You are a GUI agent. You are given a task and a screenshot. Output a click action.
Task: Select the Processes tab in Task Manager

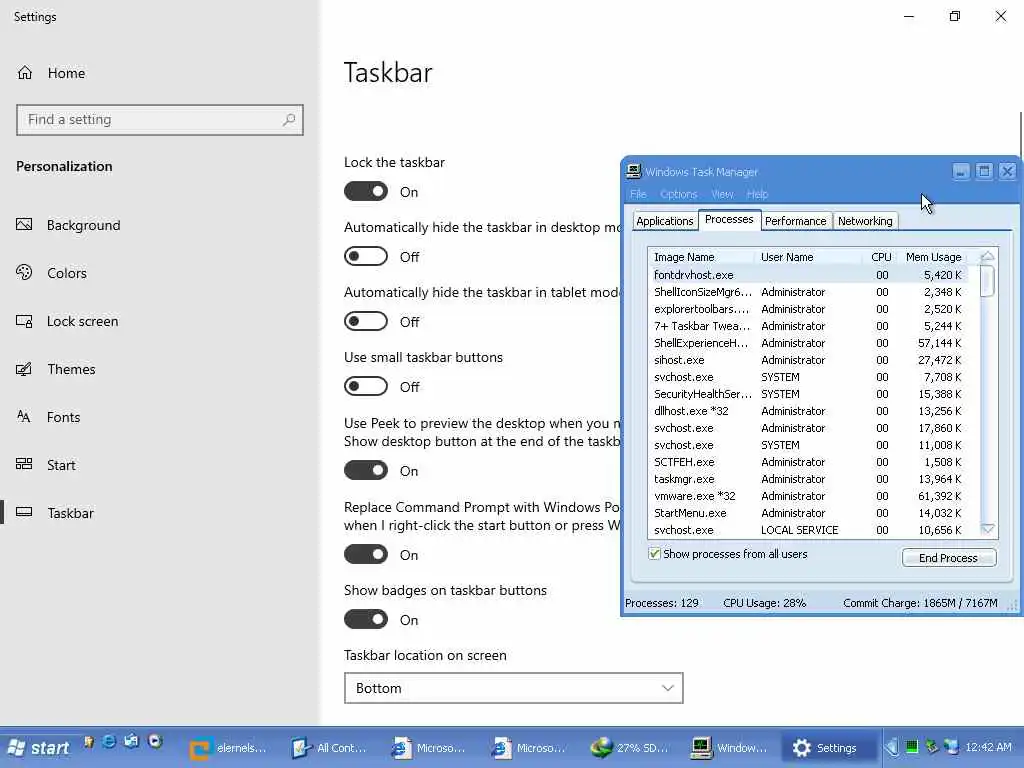(729, 219)
